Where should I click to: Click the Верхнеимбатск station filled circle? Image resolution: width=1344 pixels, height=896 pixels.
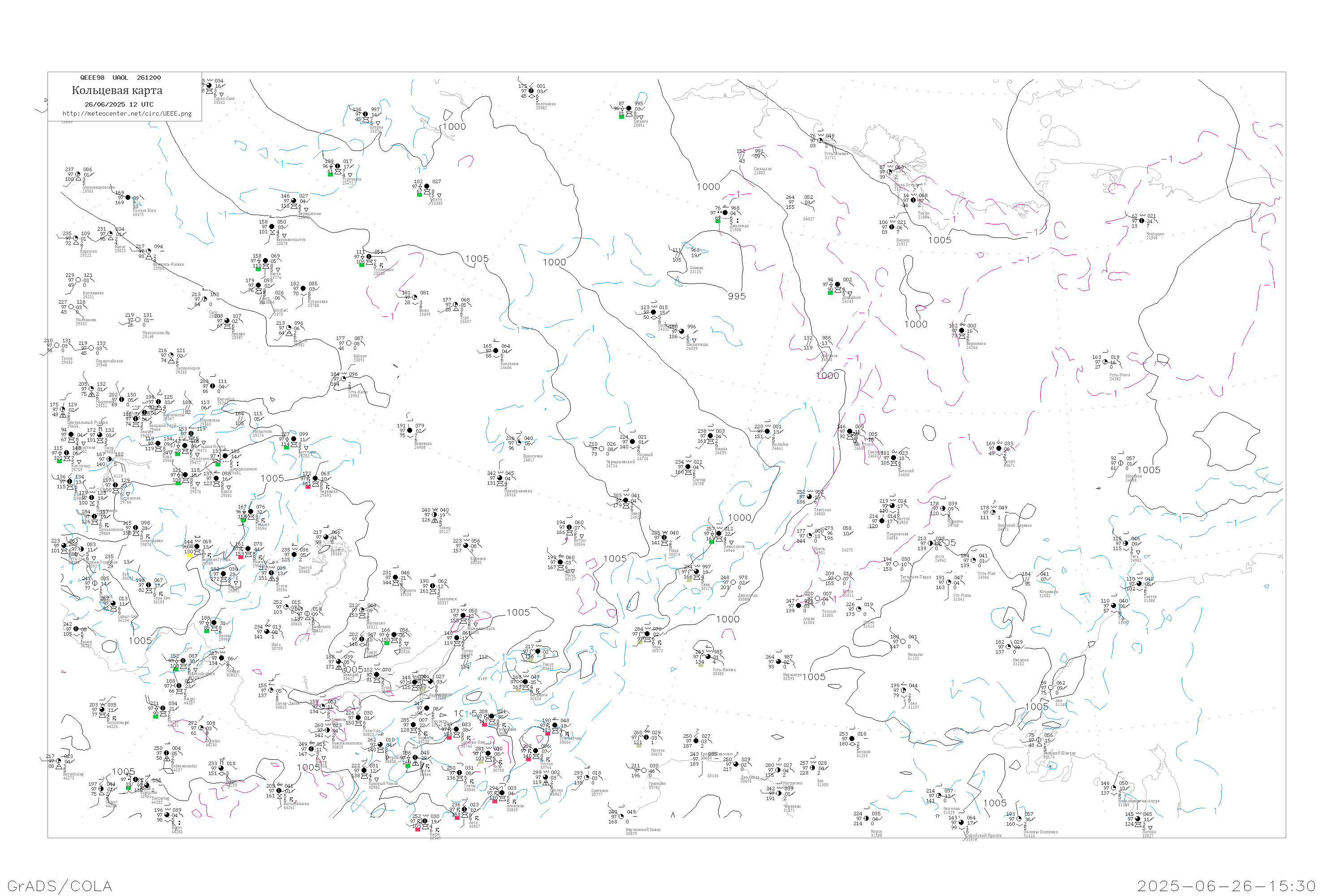(x=272, y=227)
